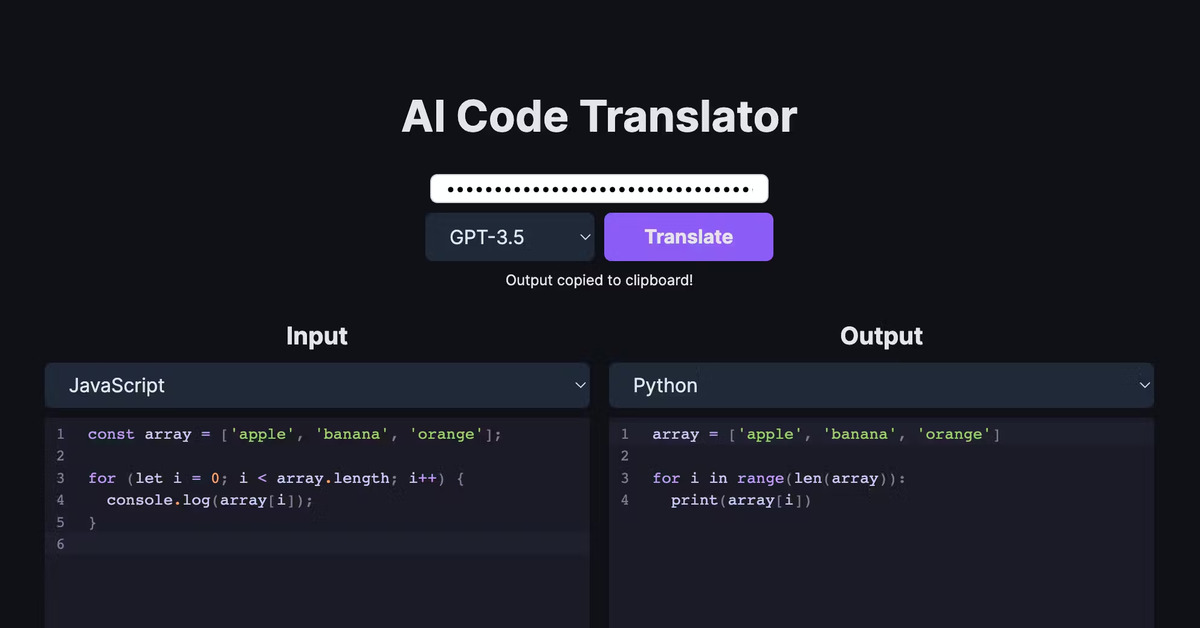1200x628 pixels.
Task: Click the closing brace on line 5 of input
Action: pyautogui.click(x=91, y=521)
